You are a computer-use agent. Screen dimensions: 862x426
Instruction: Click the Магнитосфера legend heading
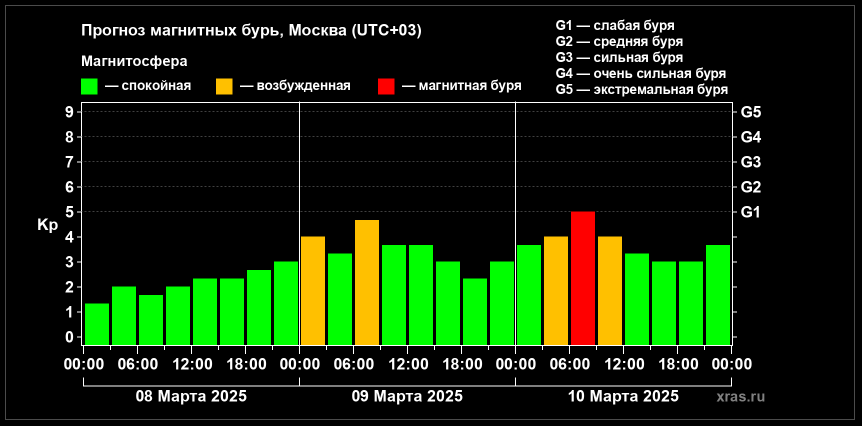click(x=134, y=61)
